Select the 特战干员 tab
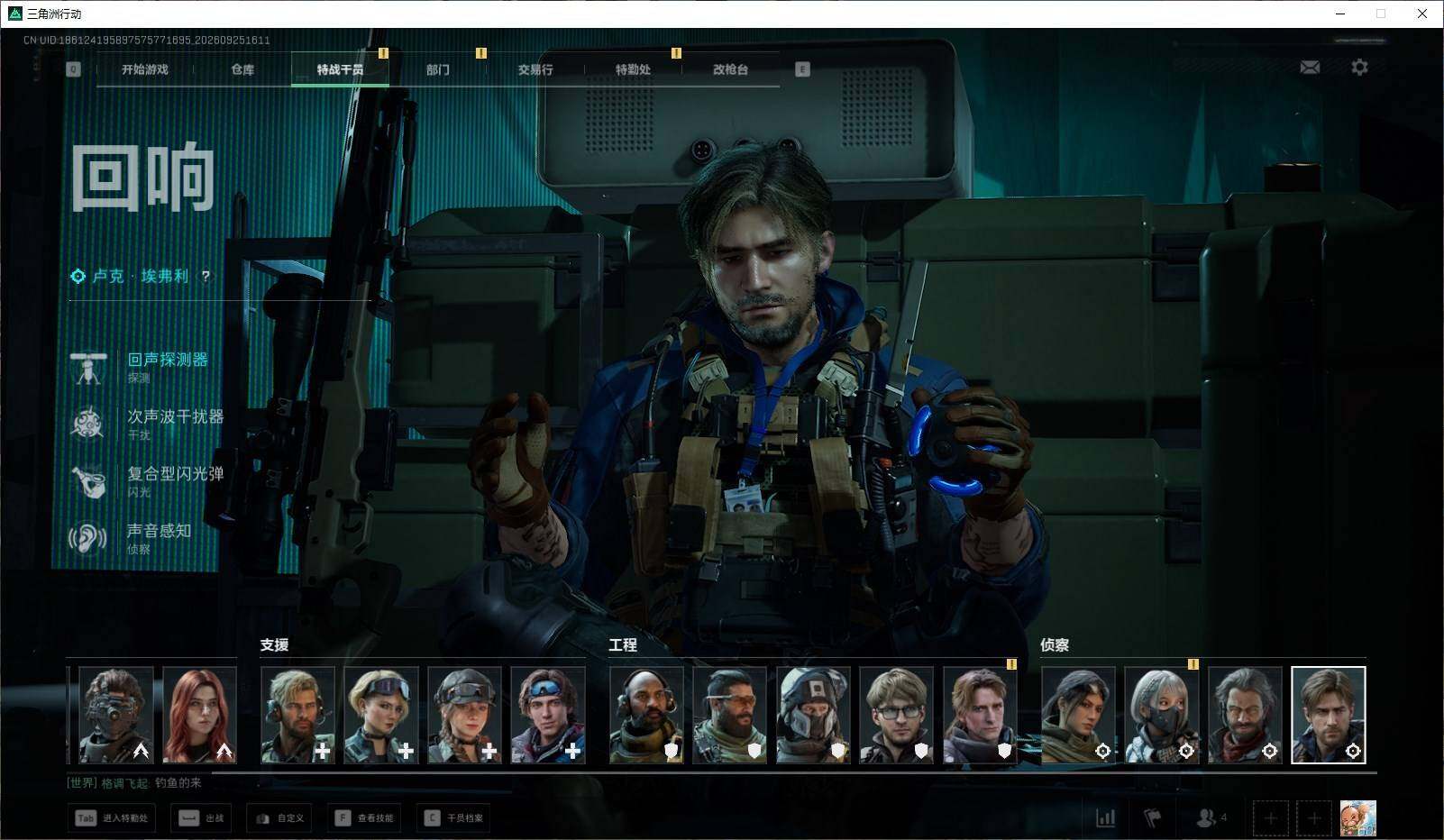The width and height of the screenshot is (1444, 840). point(340,69)
